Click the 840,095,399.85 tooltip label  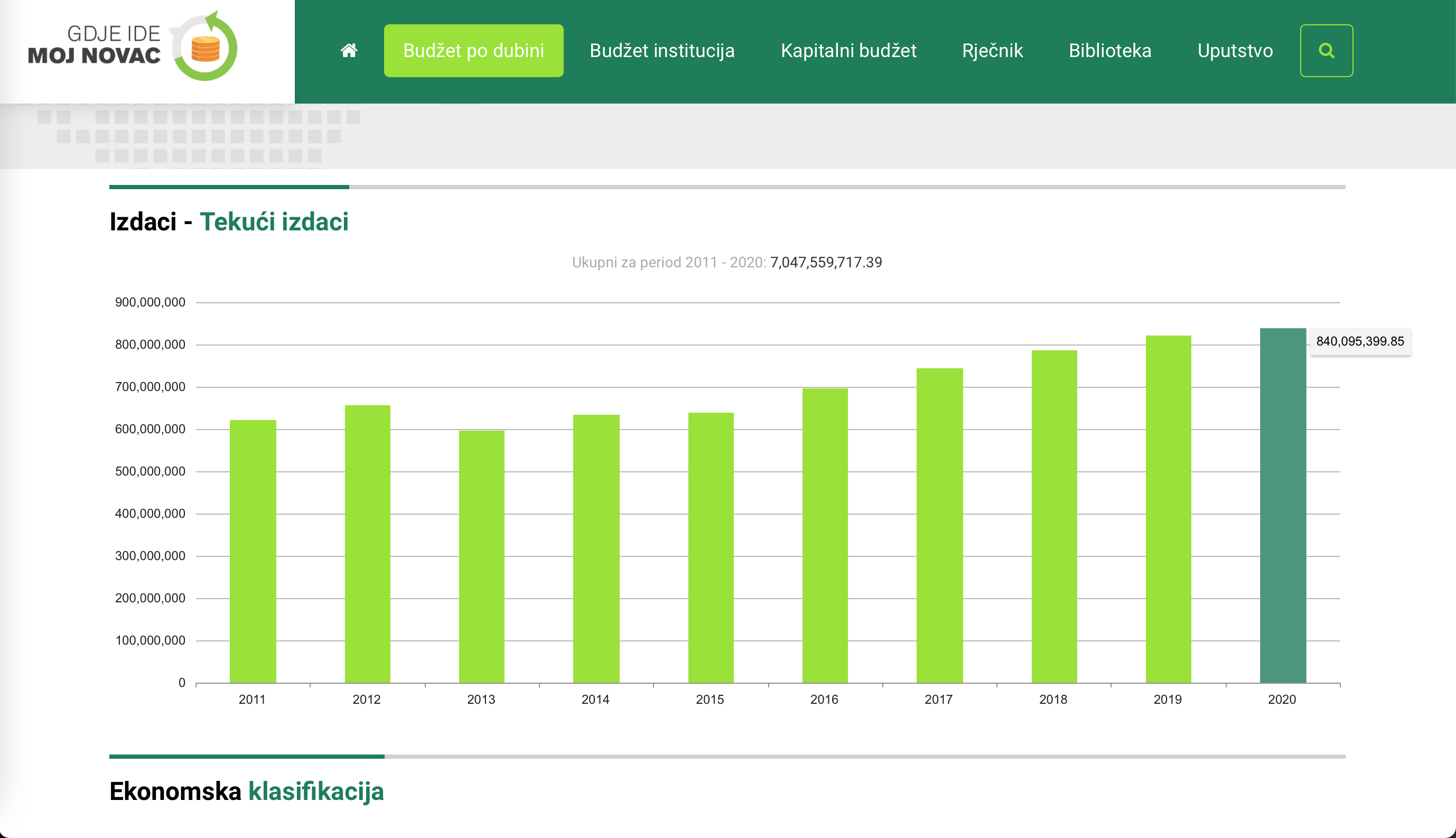click(1359, 341)
